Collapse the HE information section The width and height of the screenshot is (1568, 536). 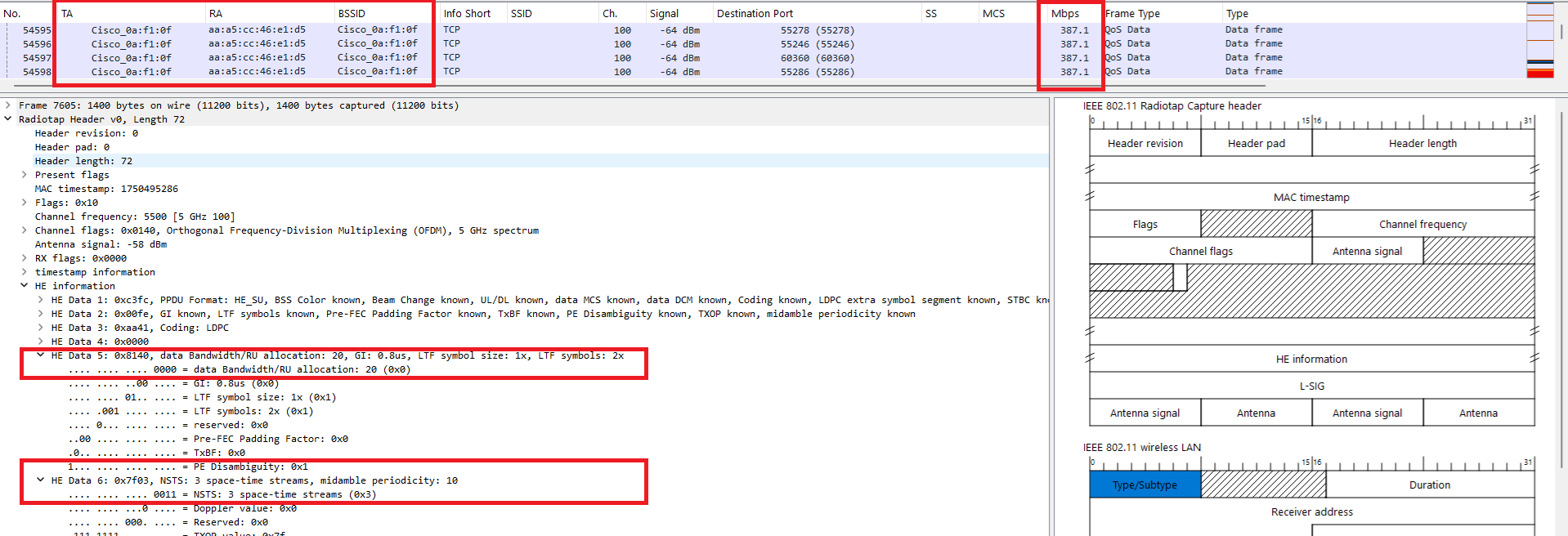tap(25, 286)
